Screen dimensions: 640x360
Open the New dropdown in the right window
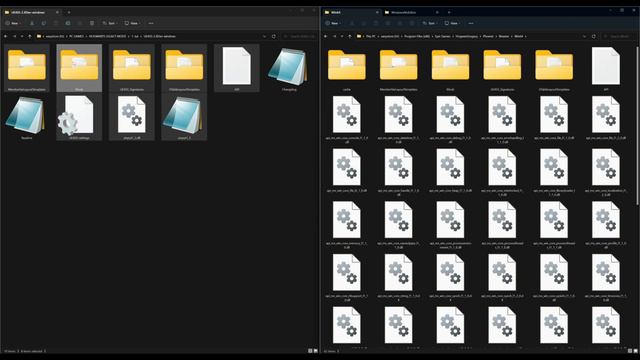pyautogui.click(x=333, y=23)
